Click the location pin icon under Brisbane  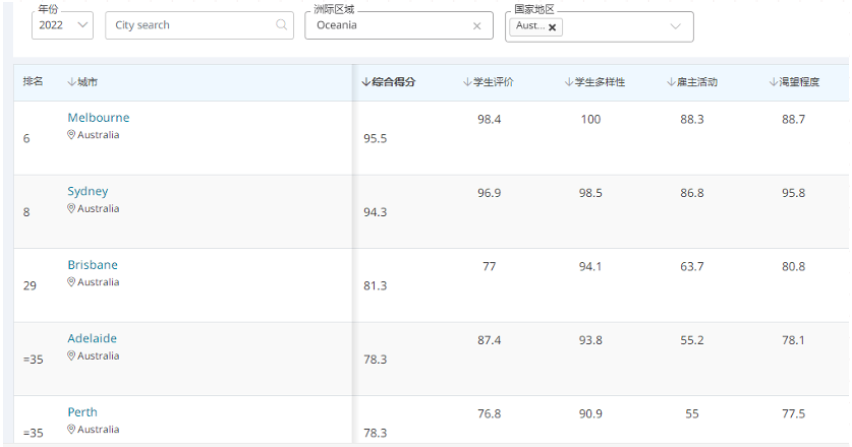(71, 282)
